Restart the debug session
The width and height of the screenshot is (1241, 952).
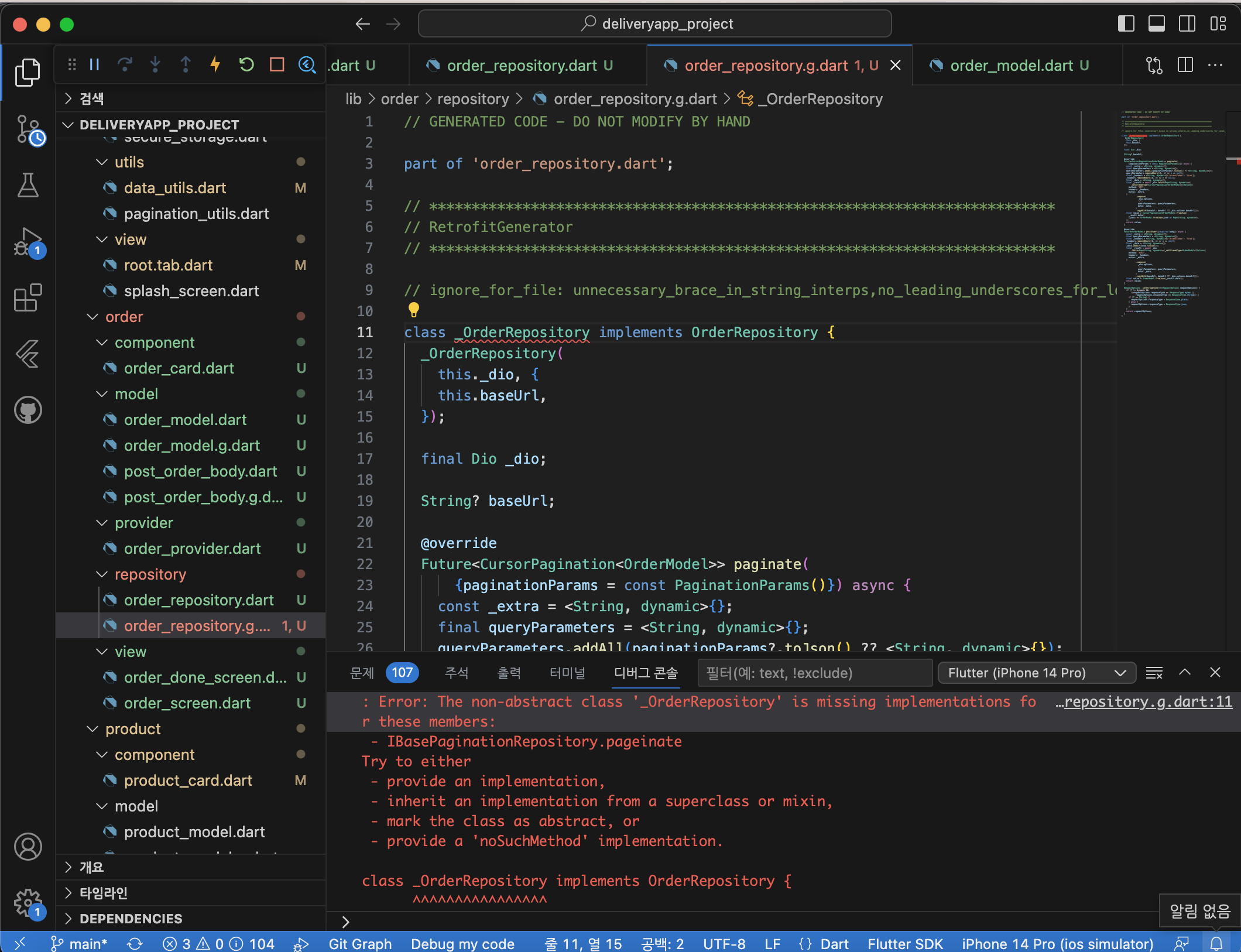[246, 64]
